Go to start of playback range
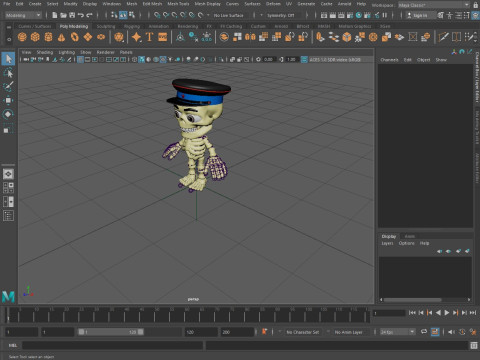480x360 pixels. (x=412, y=313)
